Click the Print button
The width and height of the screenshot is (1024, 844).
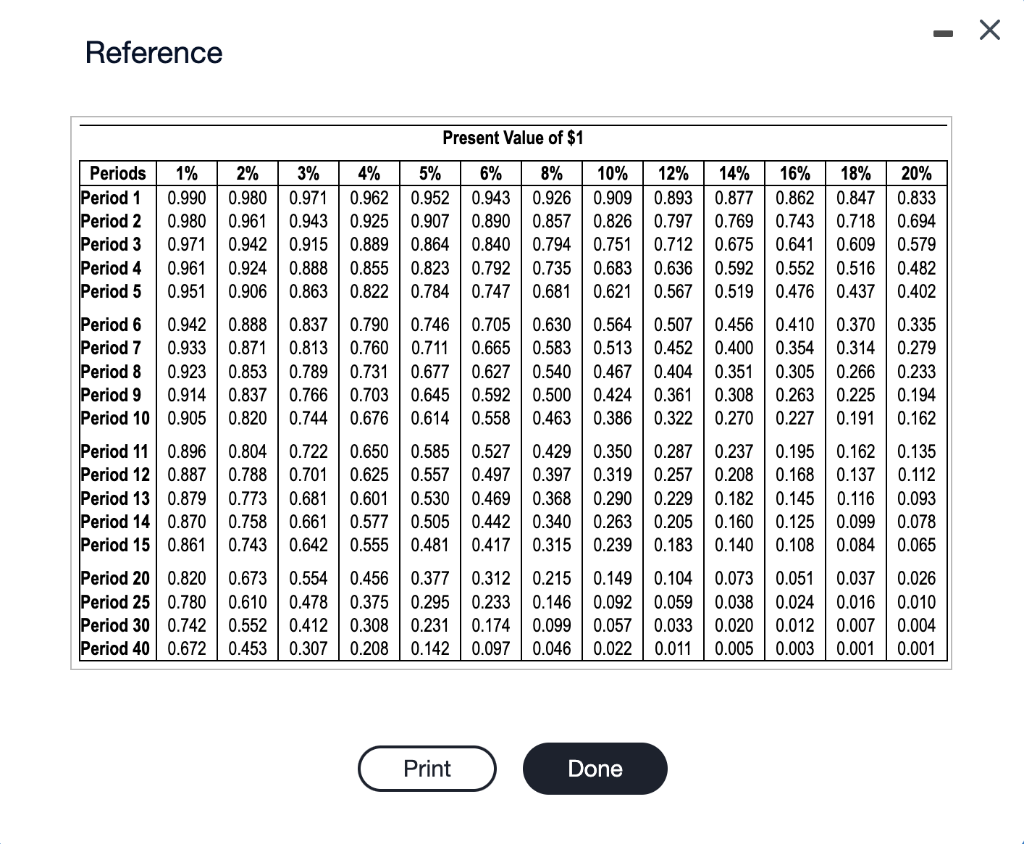pos(427,768)
